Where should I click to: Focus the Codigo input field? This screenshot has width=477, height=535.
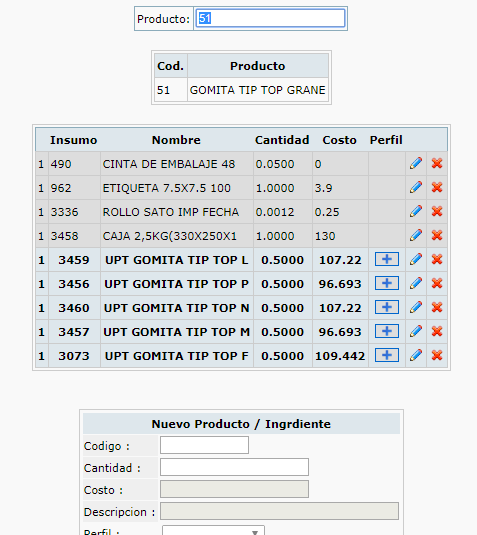tap(204, 445)
